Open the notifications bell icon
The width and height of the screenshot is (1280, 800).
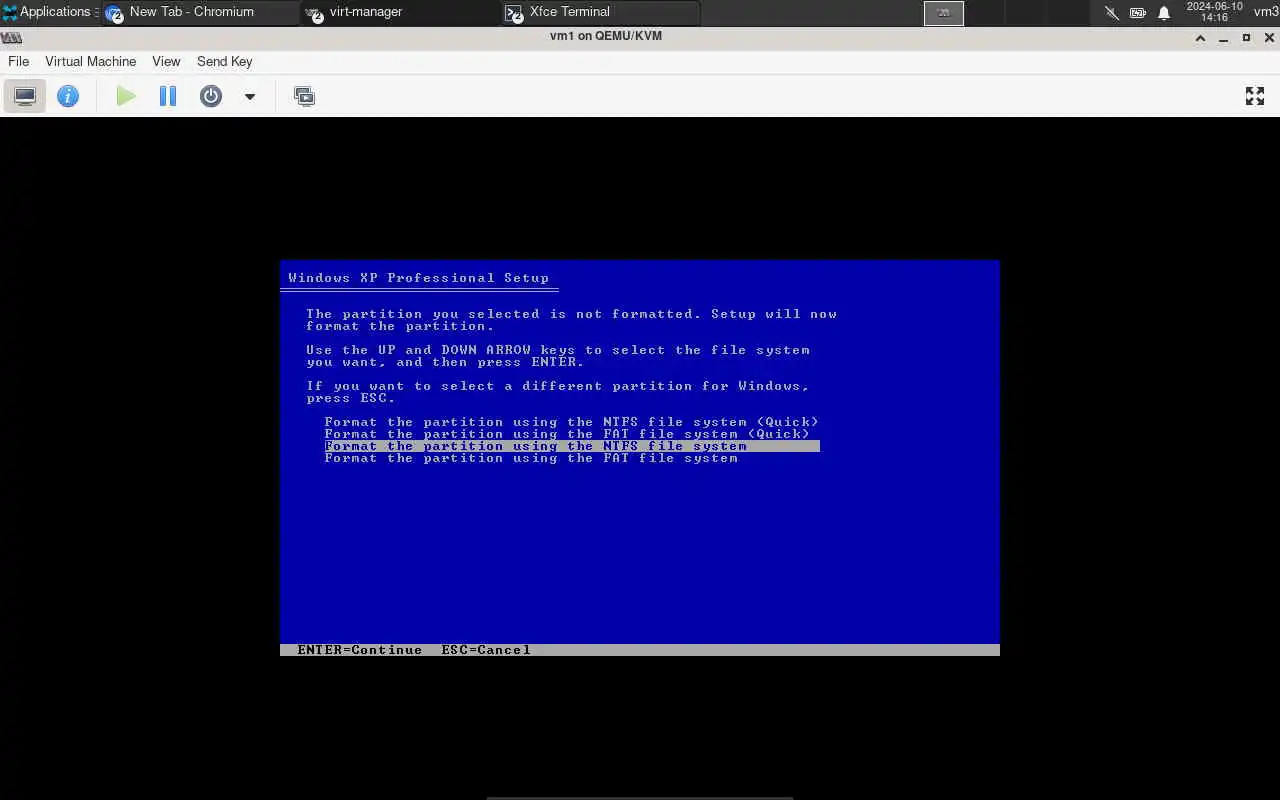click(x=1164, y=13)
